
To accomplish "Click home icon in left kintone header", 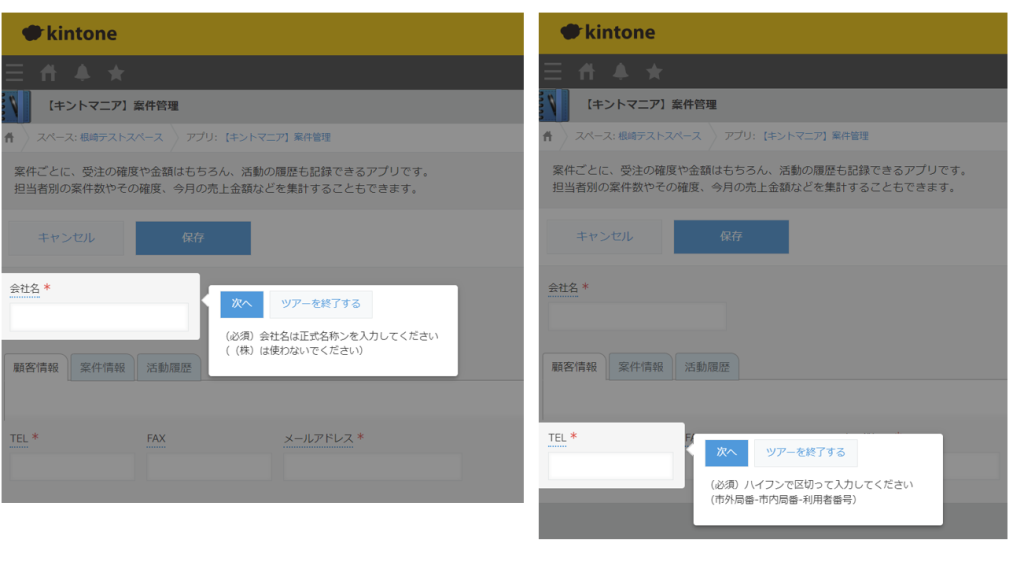I will point(48,72).
